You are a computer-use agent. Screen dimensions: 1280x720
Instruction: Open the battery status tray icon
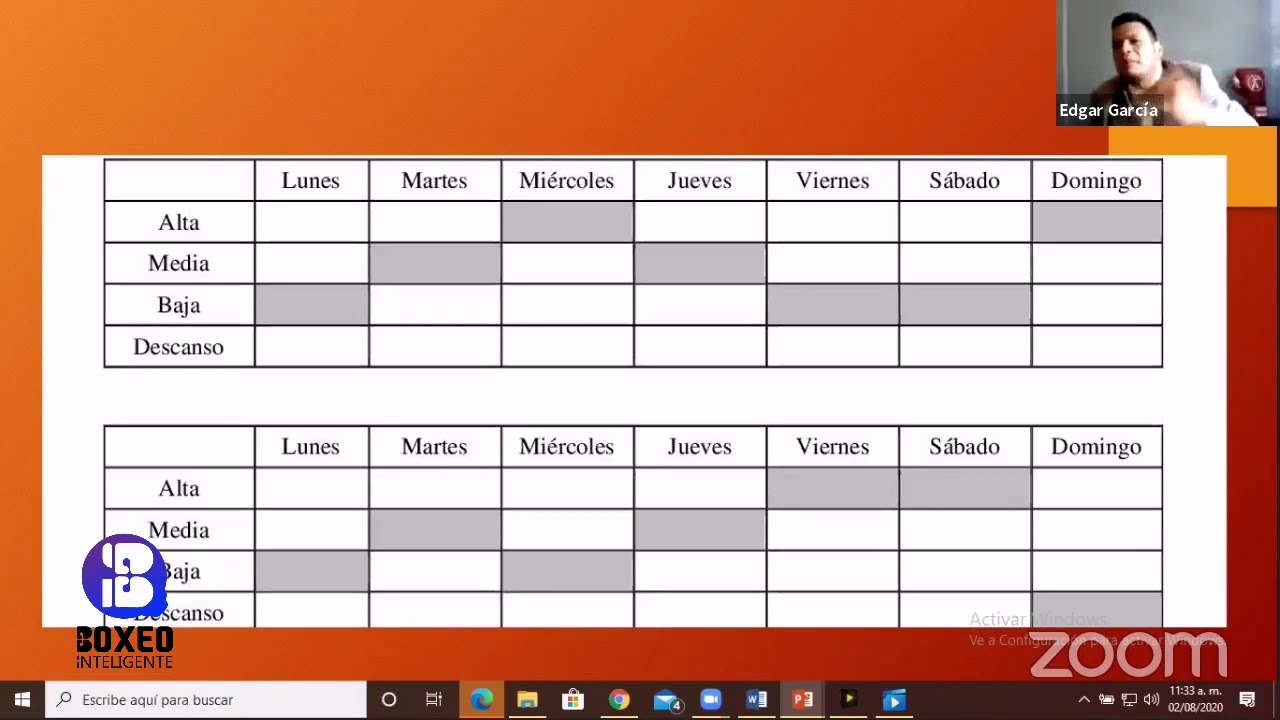pos(1106,700)
